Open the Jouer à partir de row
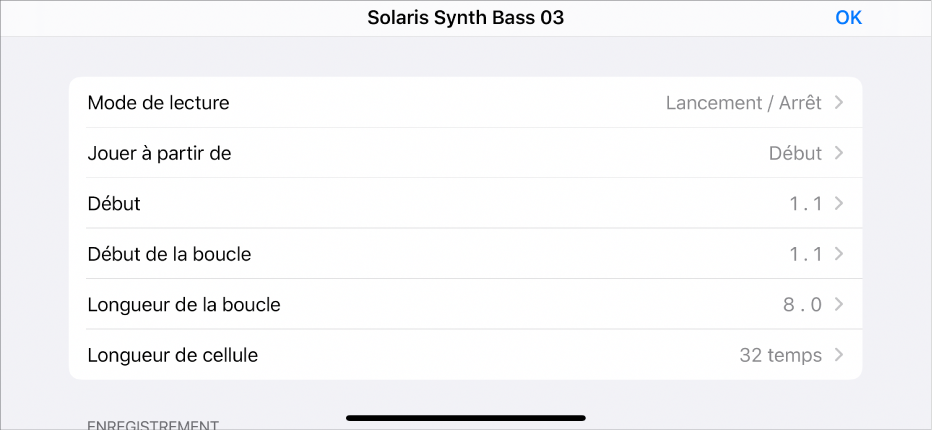The image size is (934, 431). (x=160, y=153)
